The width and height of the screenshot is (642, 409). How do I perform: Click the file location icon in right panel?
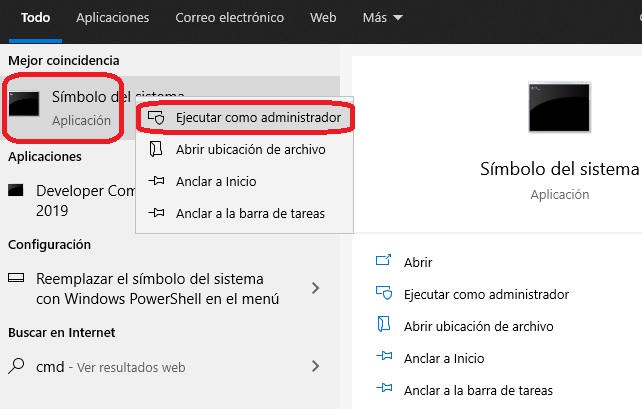tap(382, 326)
